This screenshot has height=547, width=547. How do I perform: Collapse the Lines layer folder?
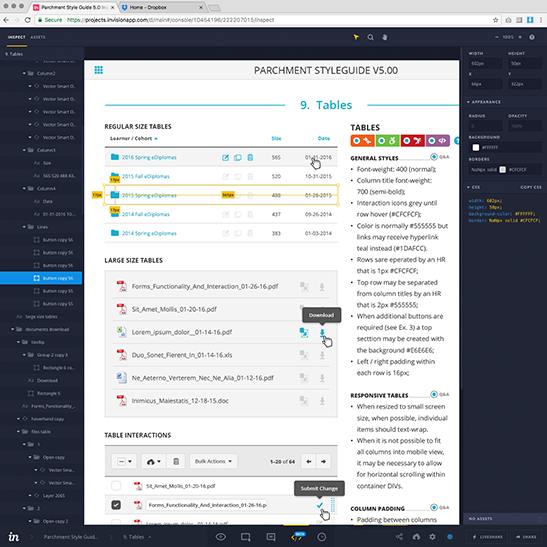(24, 227)
